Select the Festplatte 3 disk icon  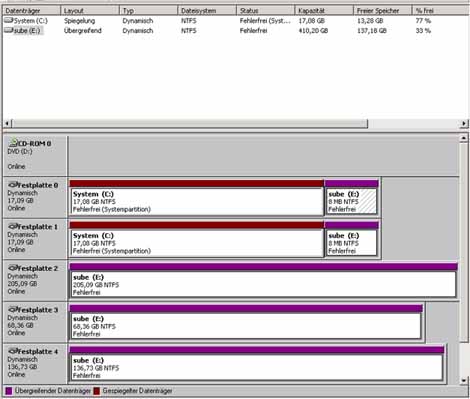point(13,310)
